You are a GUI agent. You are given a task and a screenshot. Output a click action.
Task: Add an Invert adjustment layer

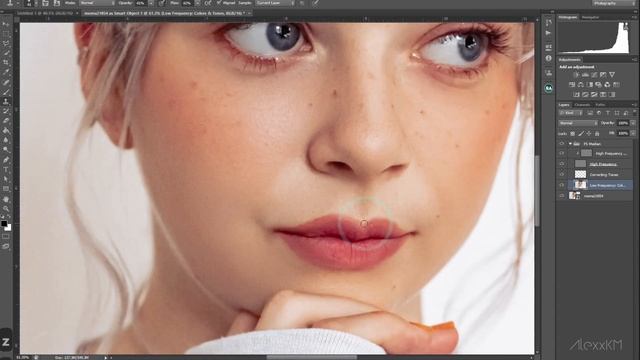[576, 95]
